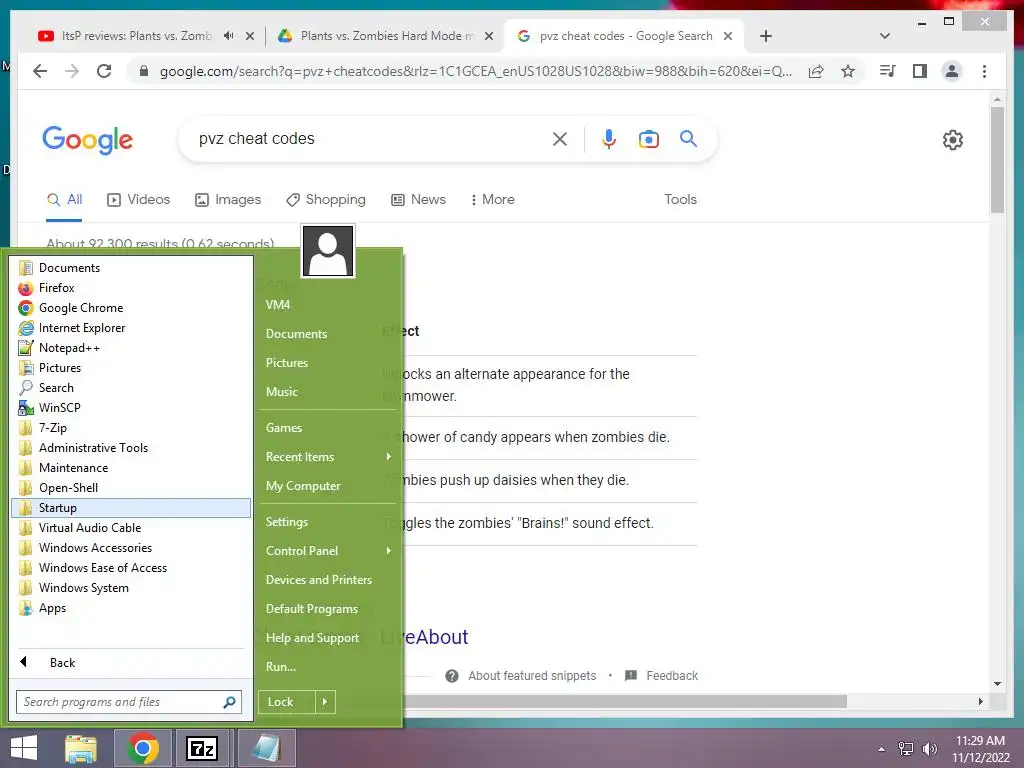Close the pvz cheat codes tab

pos(728,36)
